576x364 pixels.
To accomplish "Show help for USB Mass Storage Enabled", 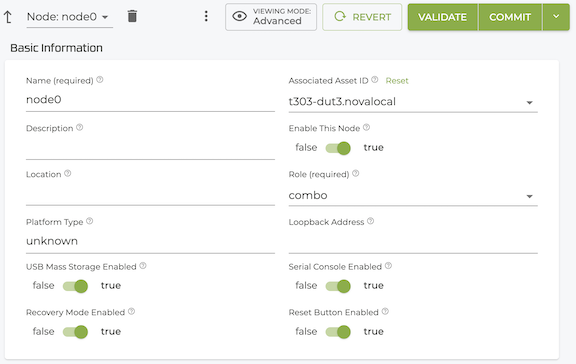I will [143, 266].
